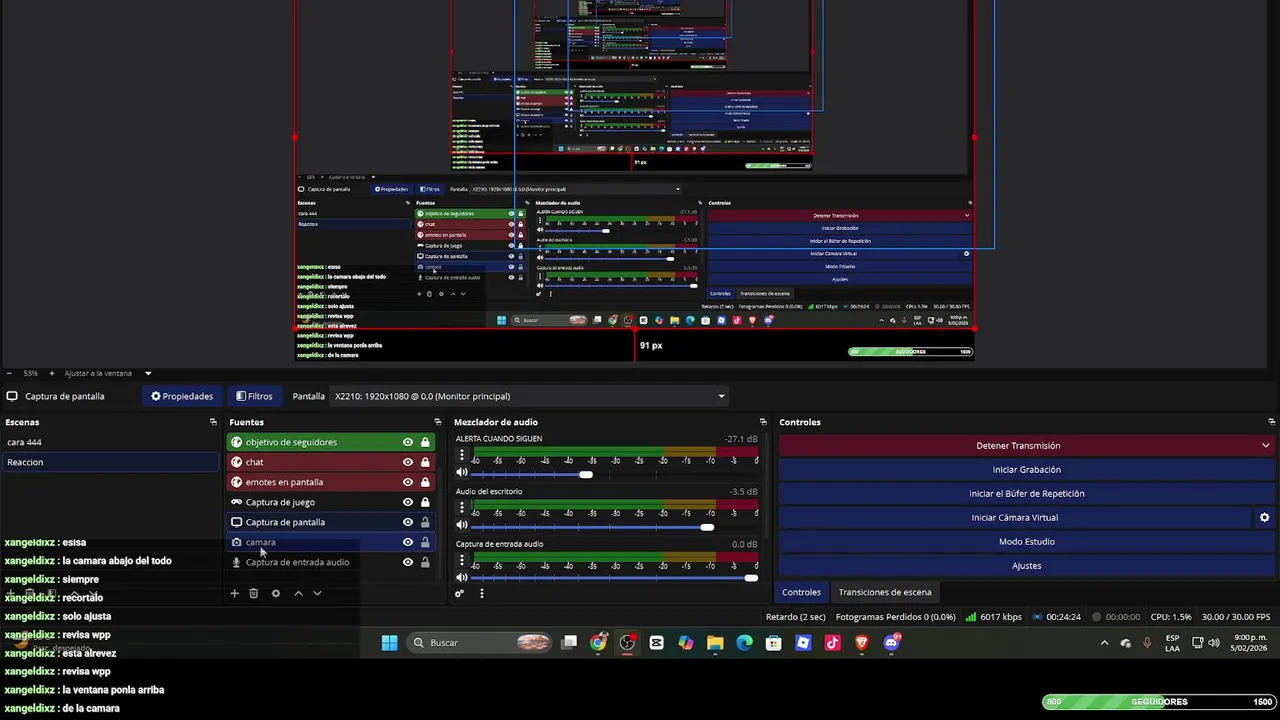This screenshot has height=720, width=1280.
Task: Click Iniciar Cámara Virtual button
Action: [x=1014, y=517]
